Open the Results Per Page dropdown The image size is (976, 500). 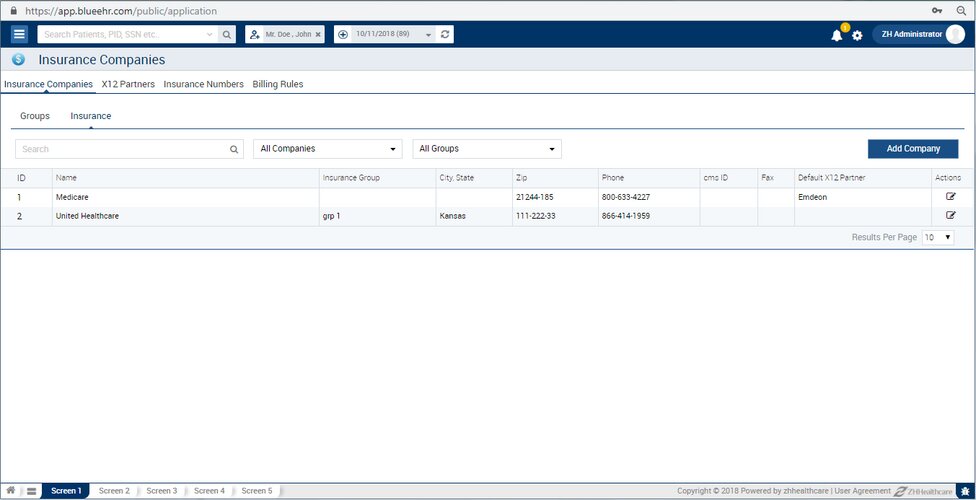tap(938, 237)
